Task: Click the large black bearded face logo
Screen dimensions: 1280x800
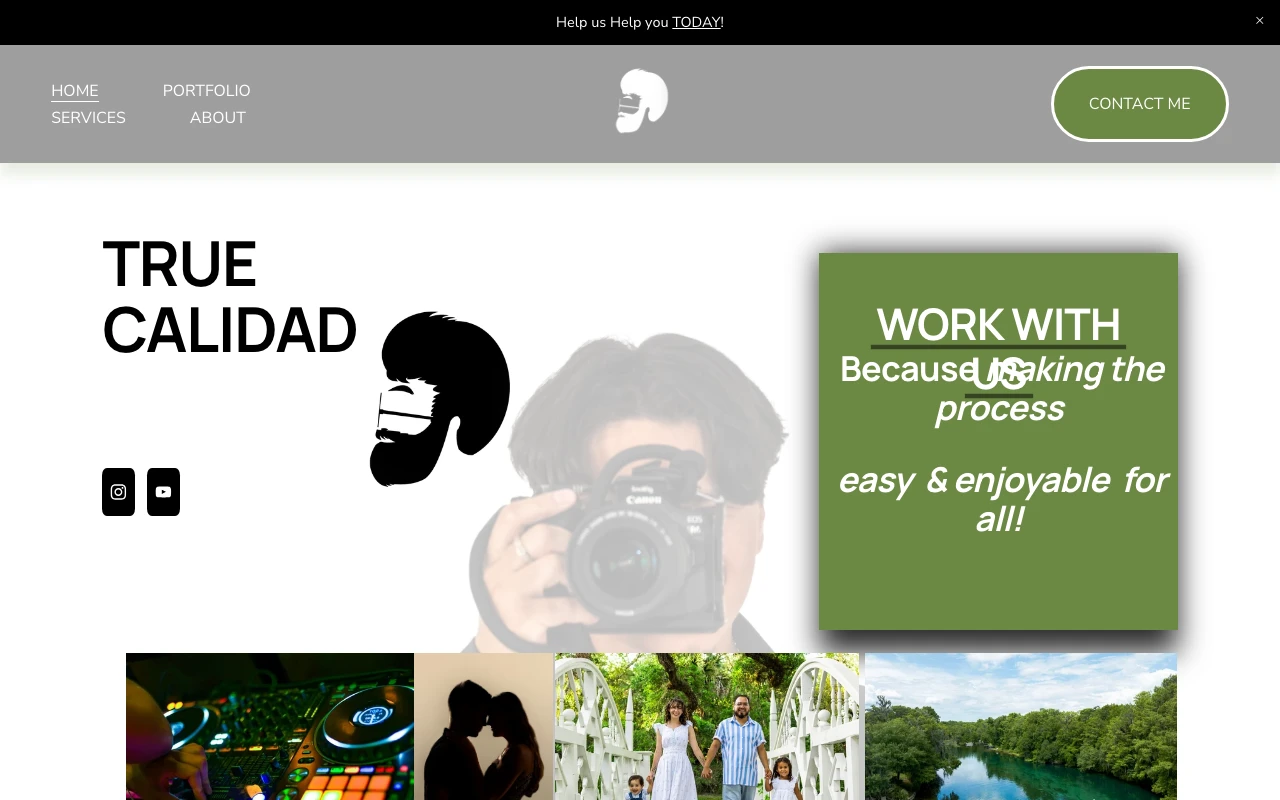Action: pos(439,399)
